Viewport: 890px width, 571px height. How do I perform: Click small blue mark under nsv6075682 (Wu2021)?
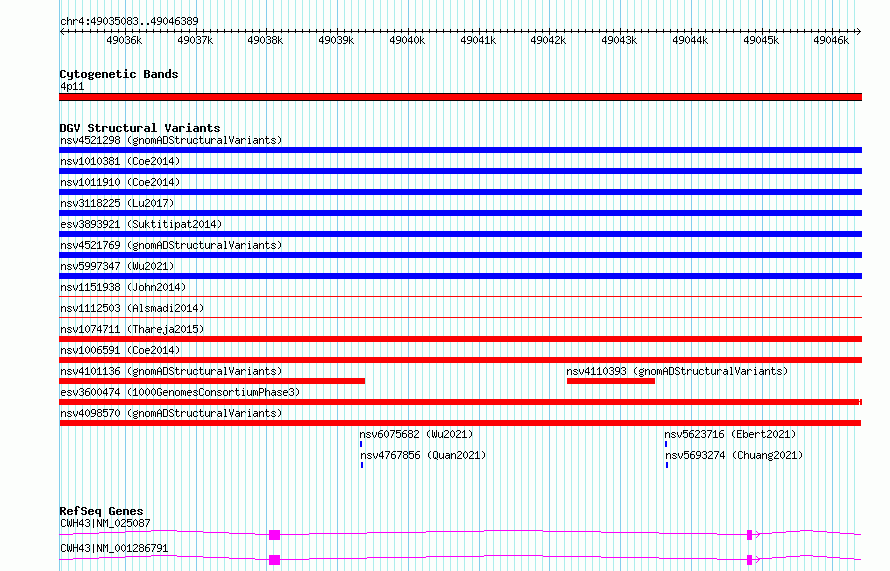point(361,444)
